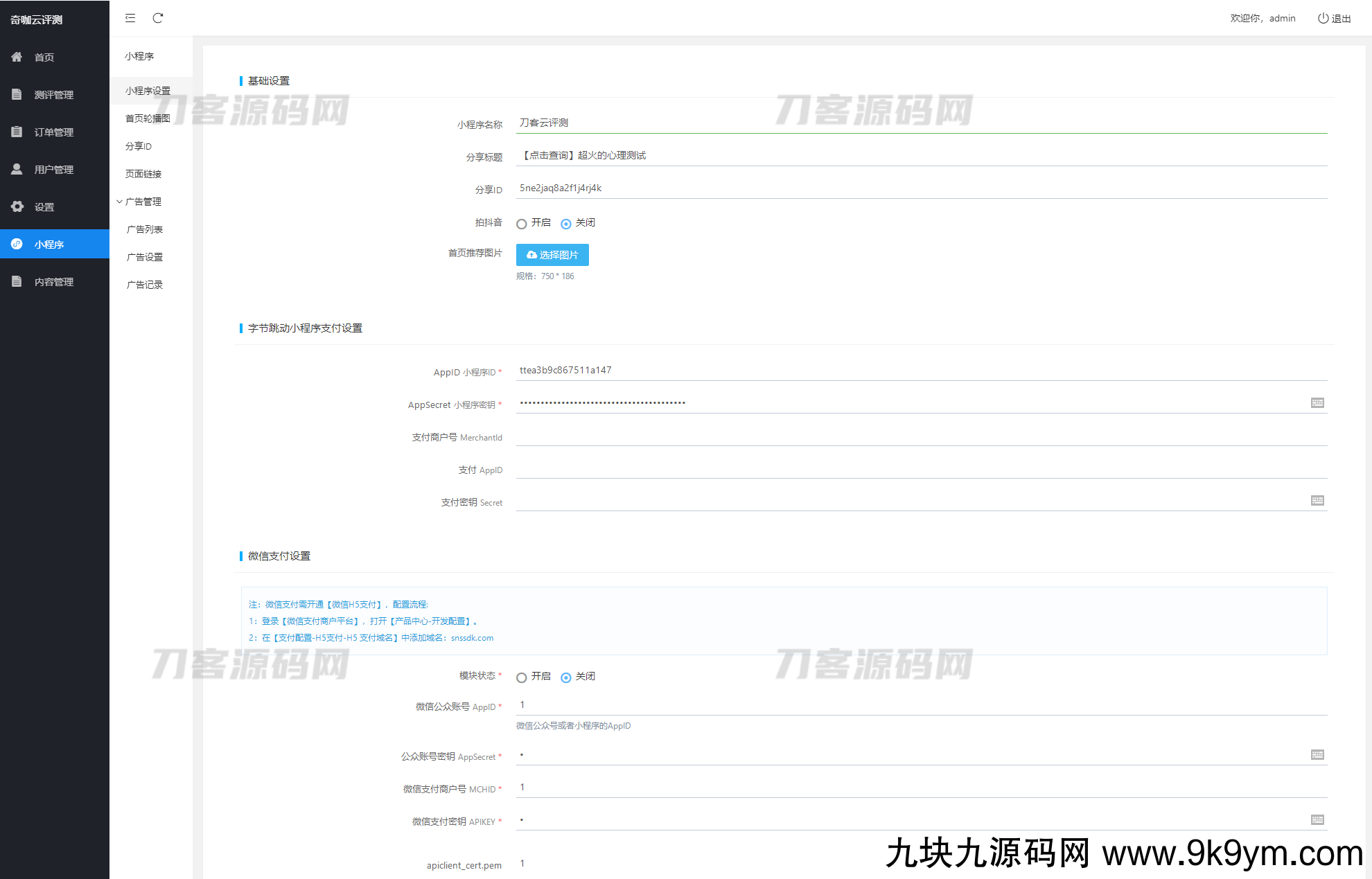Open 广告列表 submenu item
The image size is (1372, 879).
click(145, 229)
